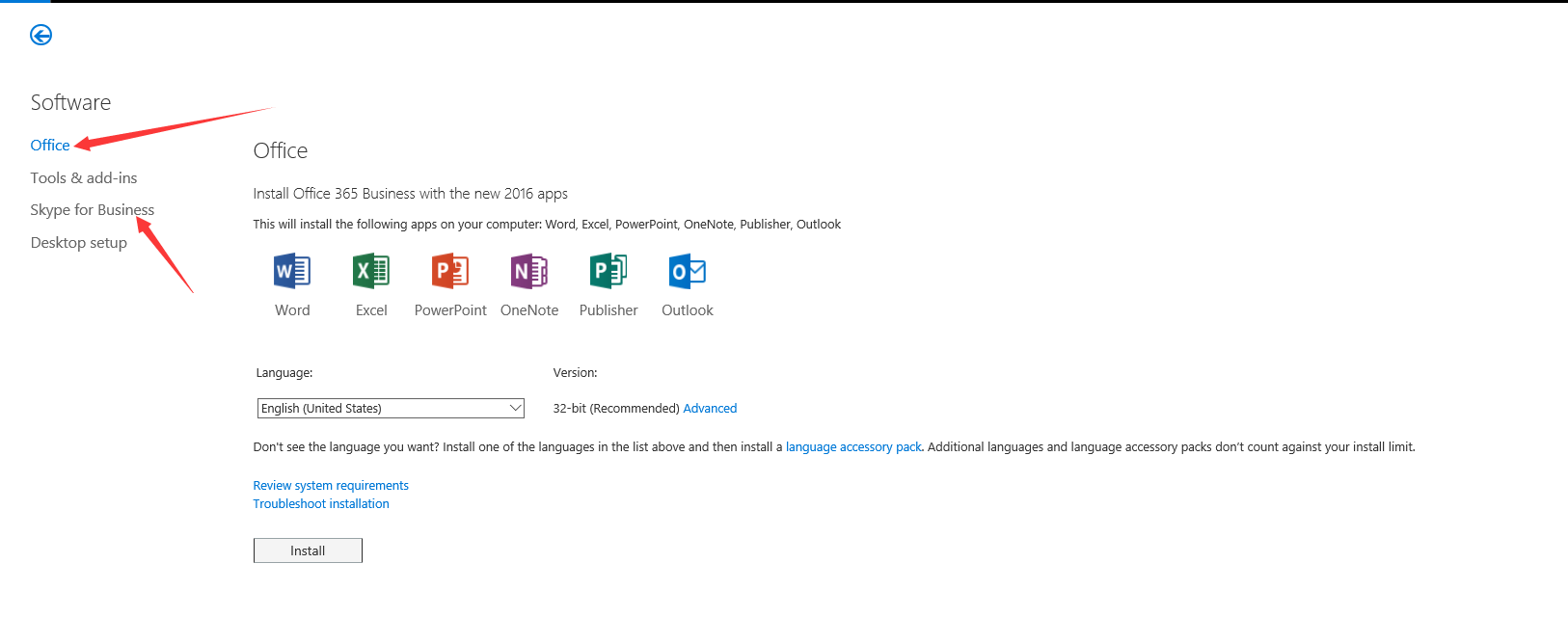Screen dimensions: 1568x644
Task: Click the OneNote app icon
Action: tap(529, 272)
